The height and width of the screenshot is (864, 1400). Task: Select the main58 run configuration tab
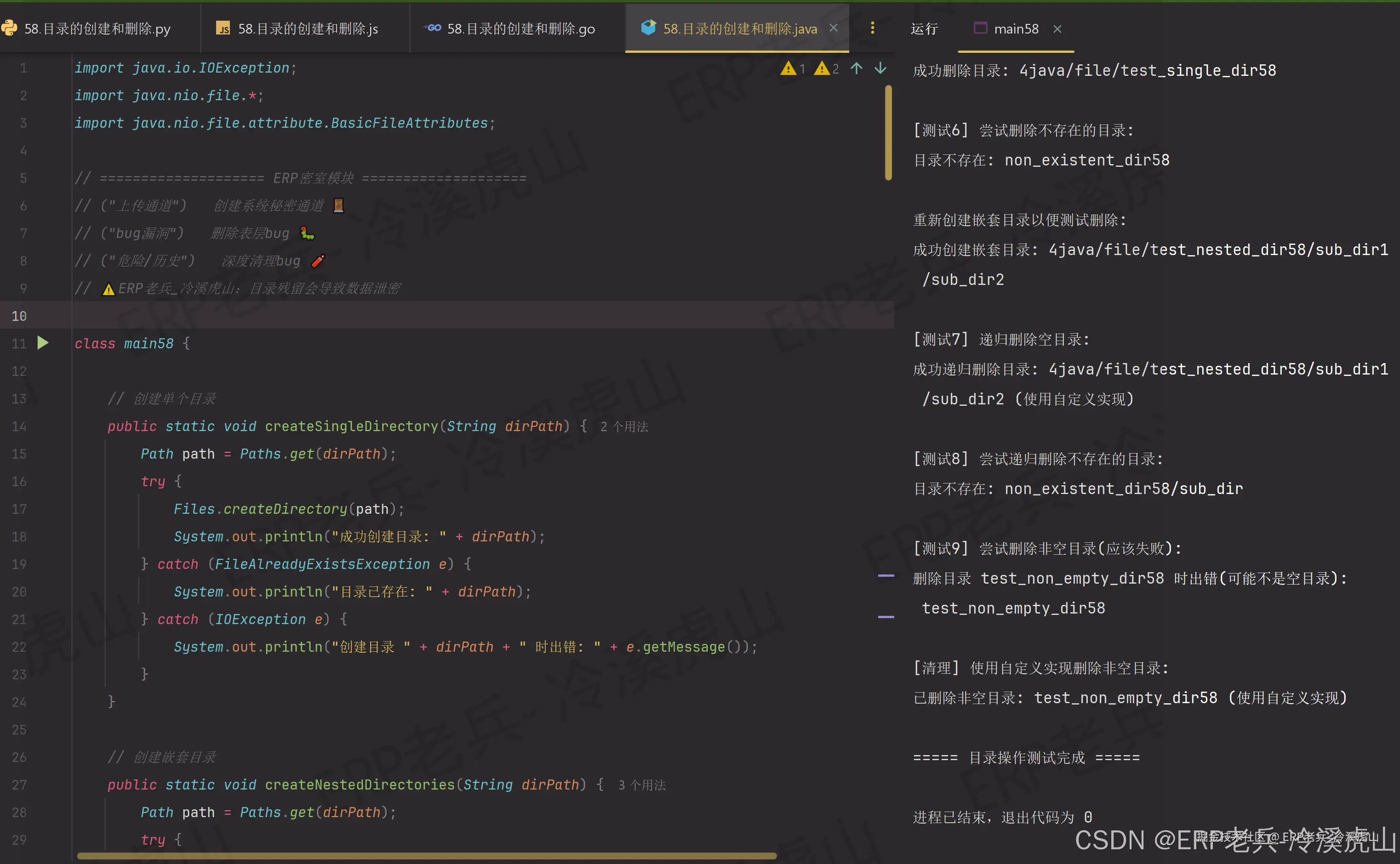click(x=1015, y=28)
